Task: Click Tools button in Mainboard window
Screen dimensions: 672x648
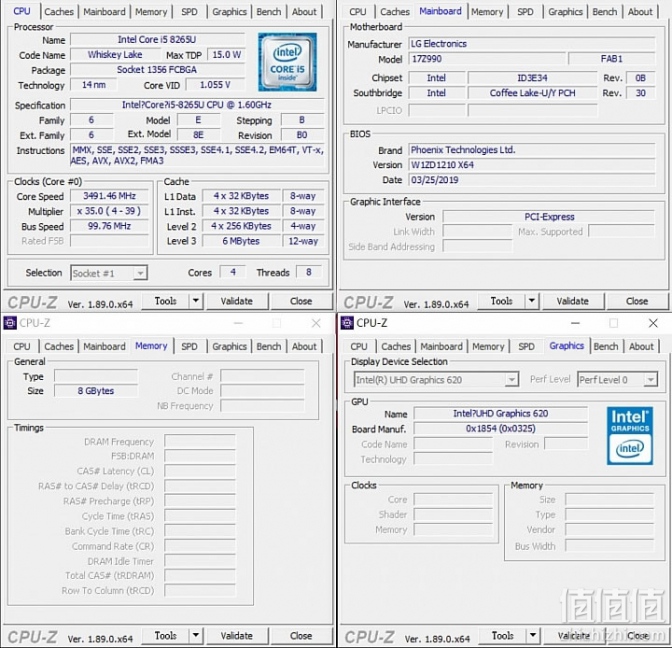Action: (x=501, y=301)
